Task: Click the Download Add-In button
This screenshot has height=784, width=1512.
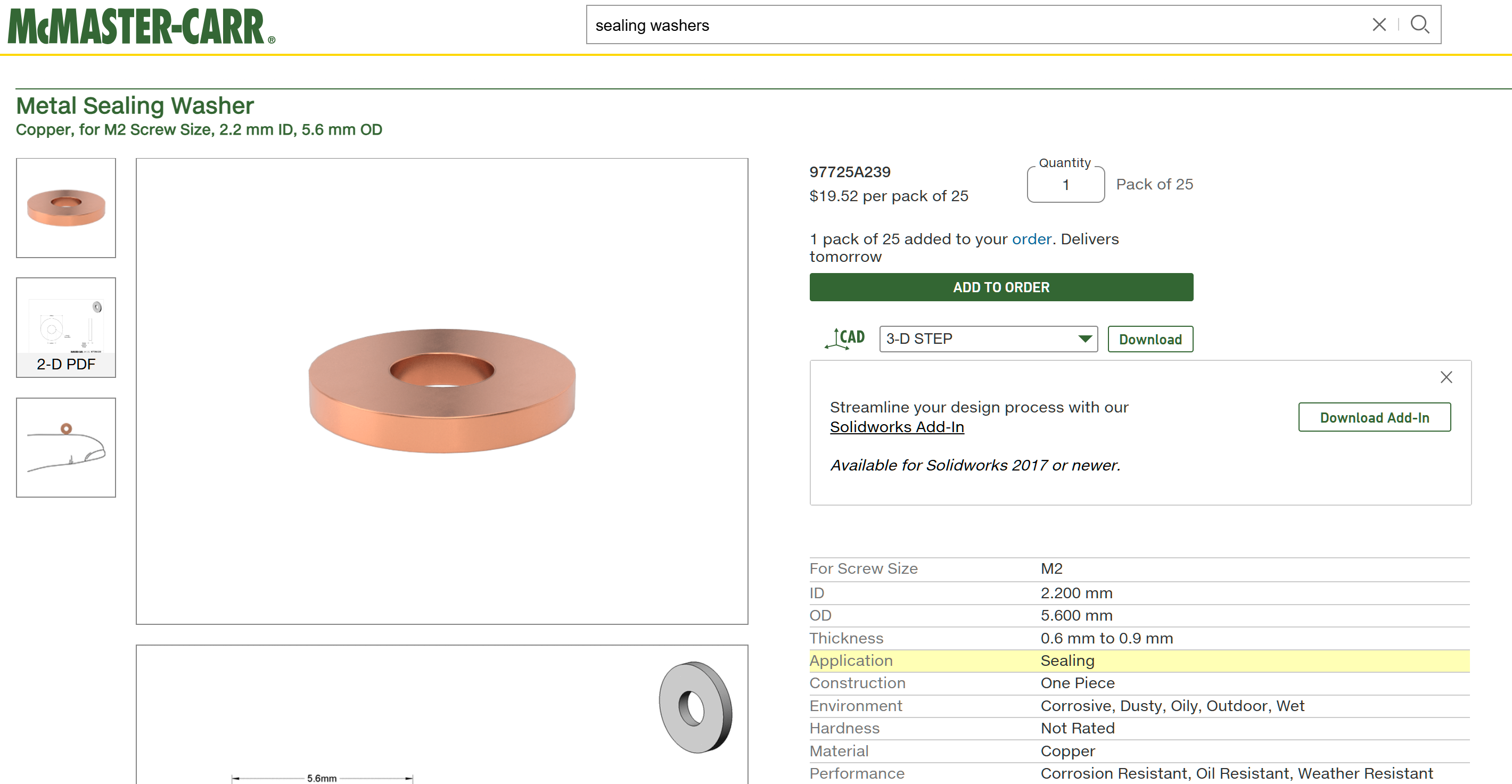Action: [x=1375, y=417]
